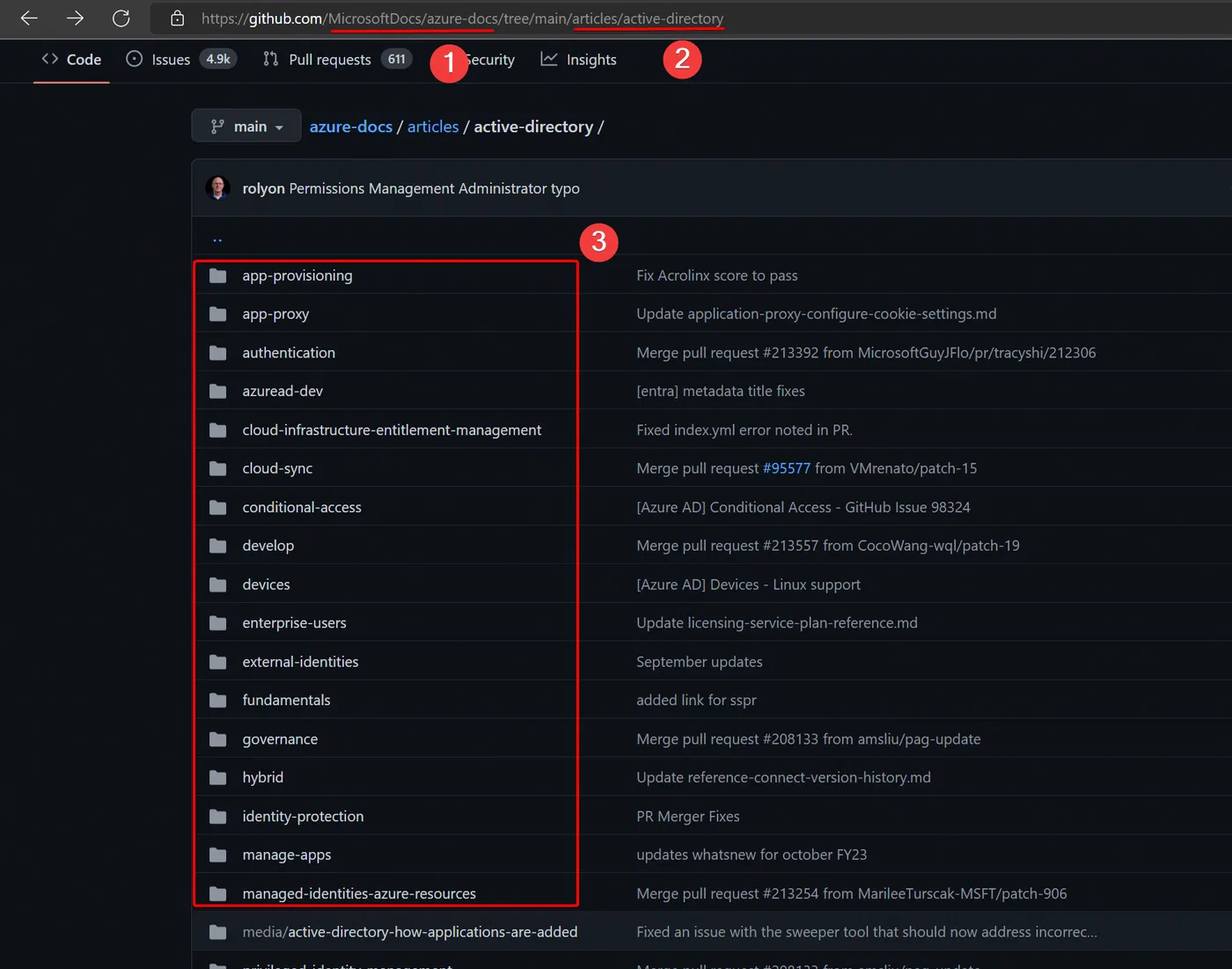Open the app-provisioning folder
The width and height of the screenshot is (1232, 969).
coord(297,275)
